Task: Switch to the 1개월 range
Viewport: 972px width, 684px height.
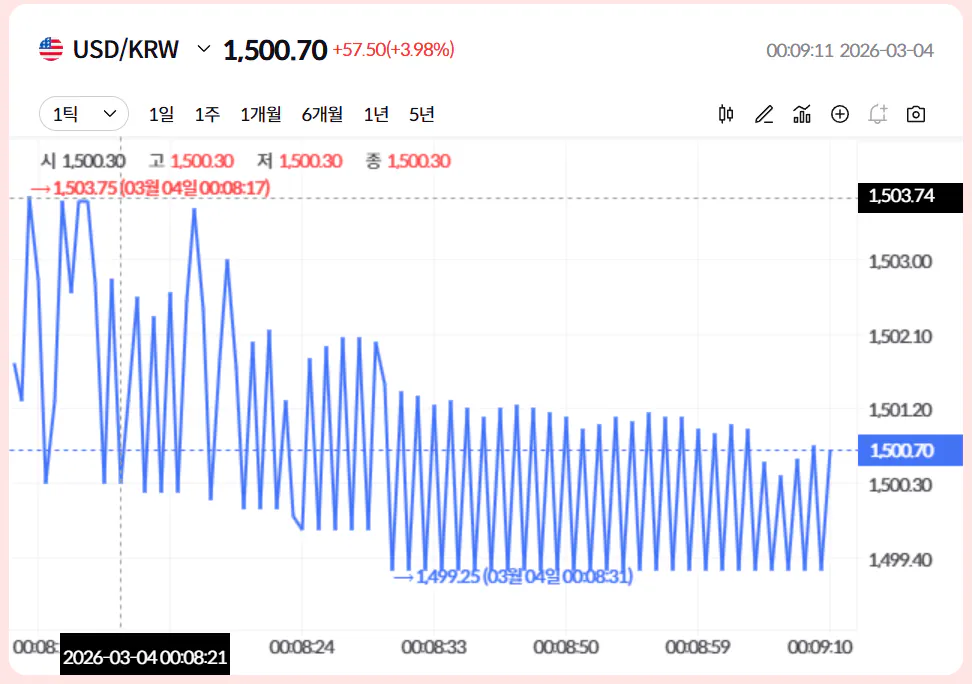Action: click(x=261, y=114)
